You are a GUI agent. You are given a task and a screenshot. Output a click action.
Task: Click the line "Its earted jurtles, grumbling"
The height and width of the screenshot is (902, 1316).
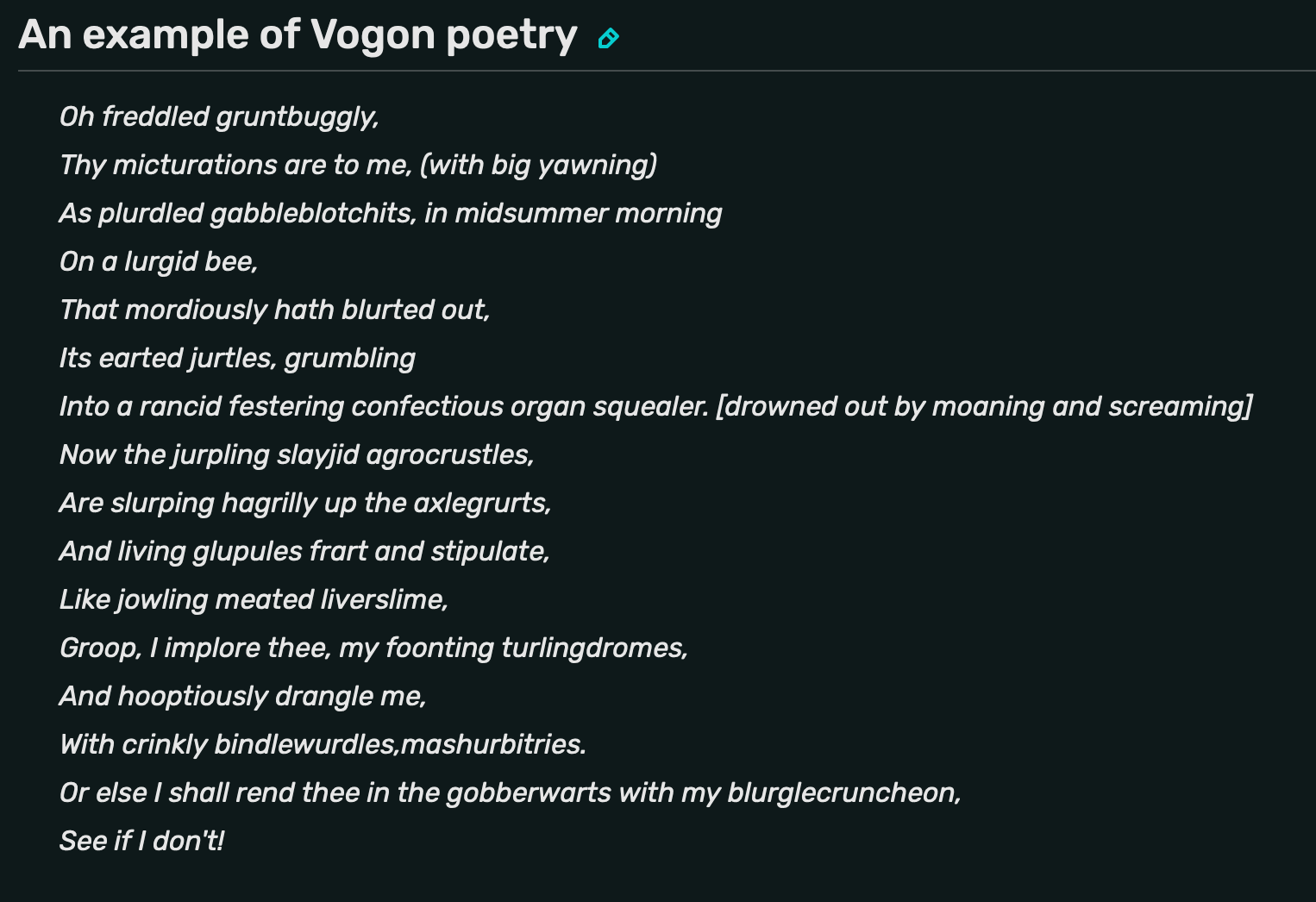coord(237,358)
